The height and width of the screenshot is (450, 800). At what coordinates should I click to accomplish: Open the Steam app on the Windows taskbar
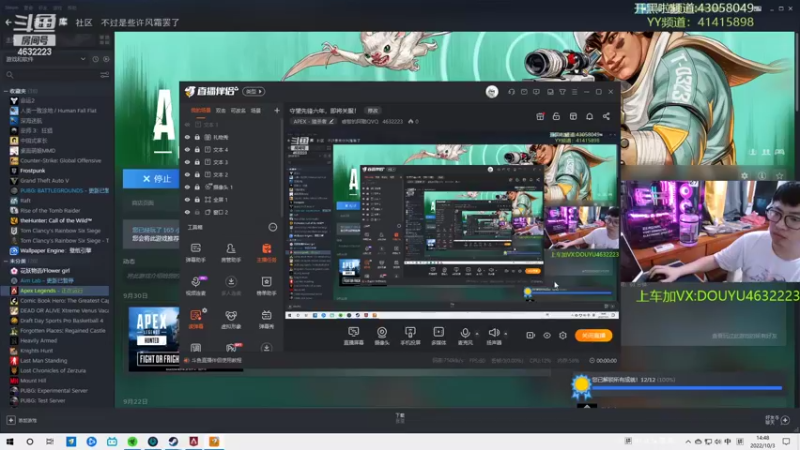(173, 441)
